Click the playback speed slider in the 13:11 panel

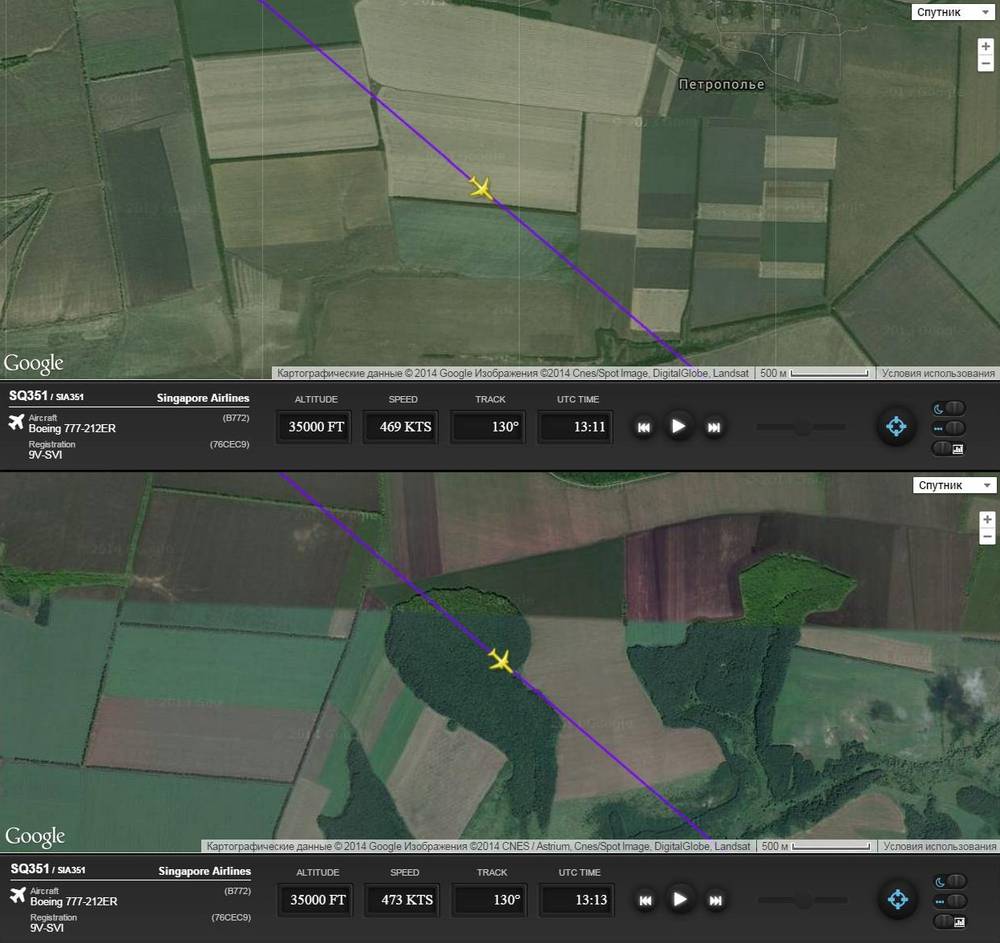(801, 427)
